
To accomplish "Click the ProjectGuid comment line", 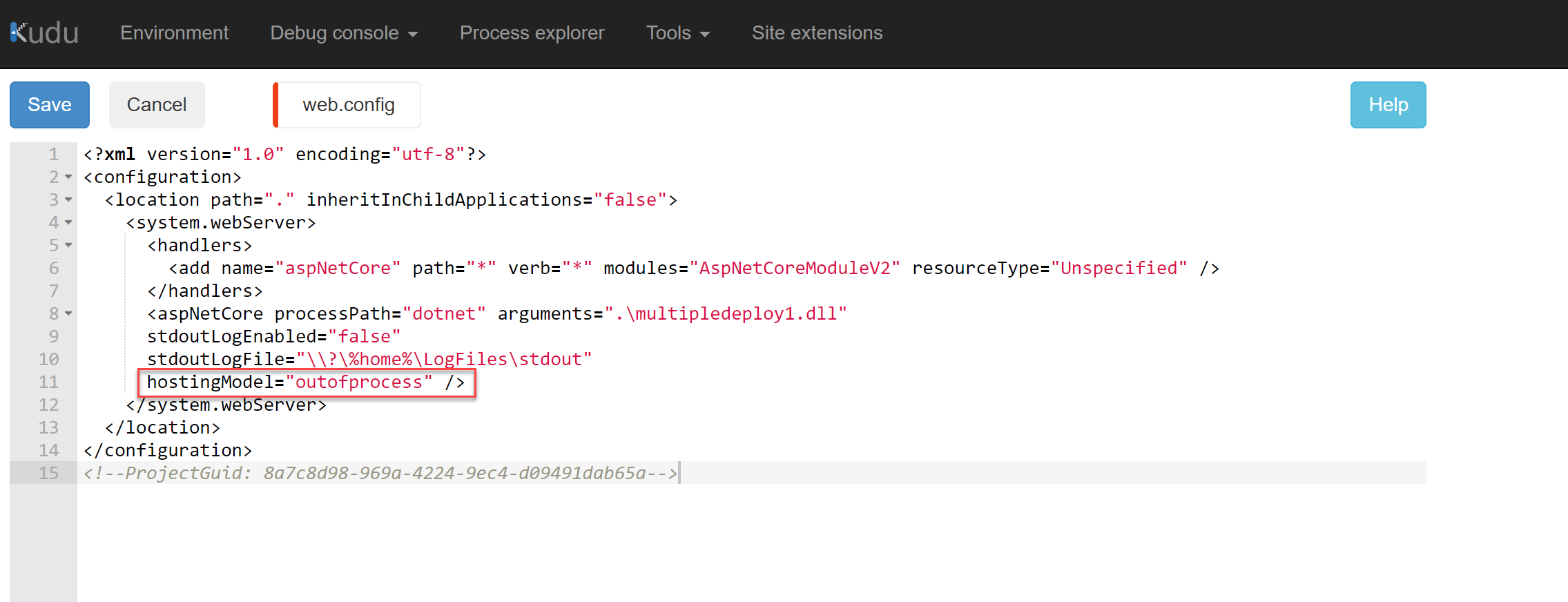I will point(380,474).
